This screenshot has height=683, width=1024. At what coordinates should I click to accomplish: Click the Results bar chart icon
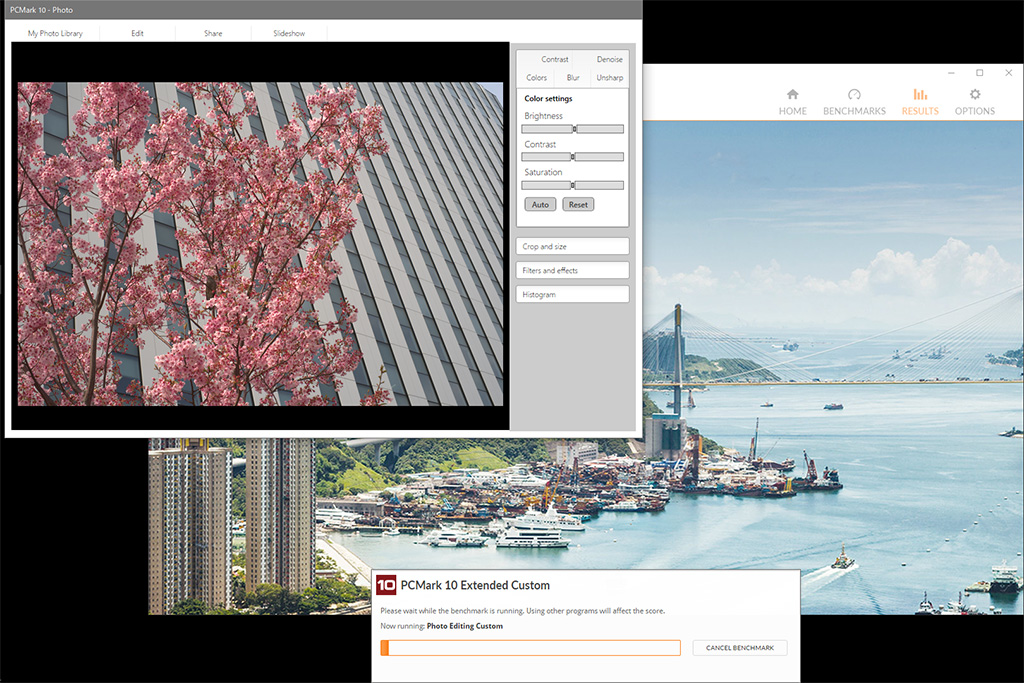tap(920, 94)
